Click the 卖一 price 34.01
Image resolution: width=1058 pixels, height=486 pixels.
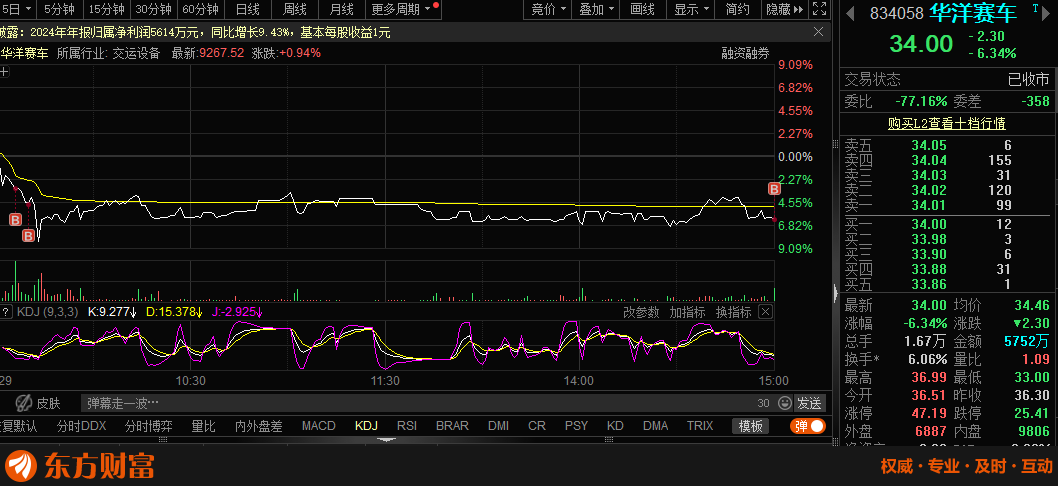pyautogui.click(x=928, y=205)
